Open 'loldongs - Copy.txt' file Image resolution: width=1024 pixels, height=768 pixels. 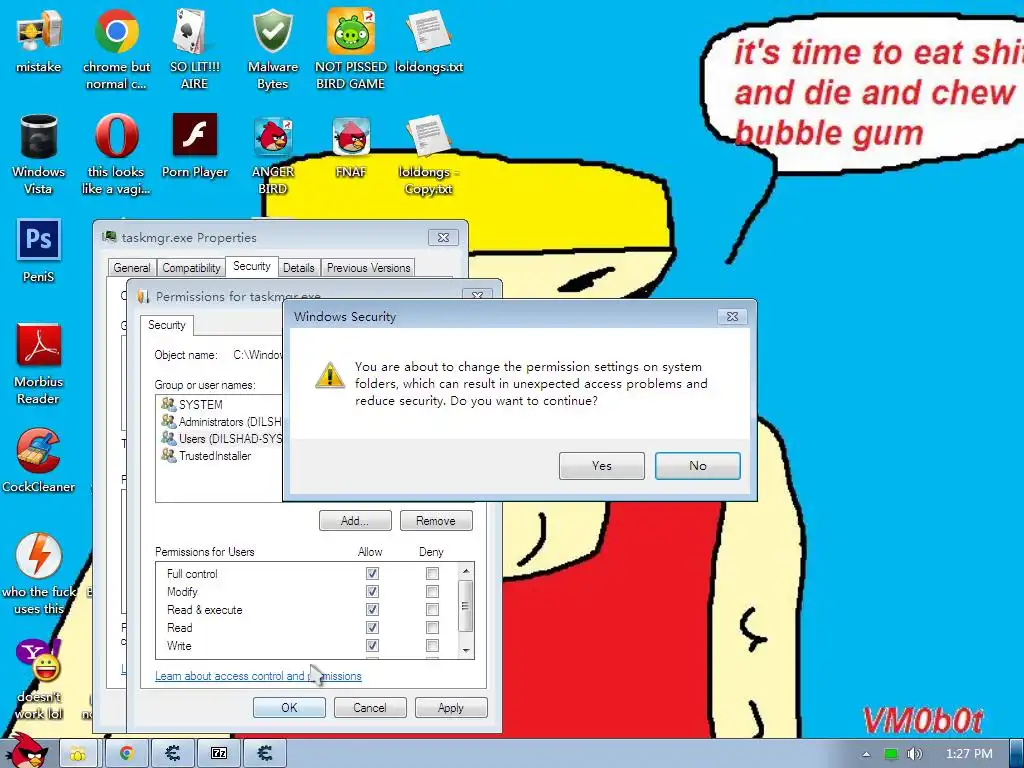pyautogui.click(x=428, y=155)
